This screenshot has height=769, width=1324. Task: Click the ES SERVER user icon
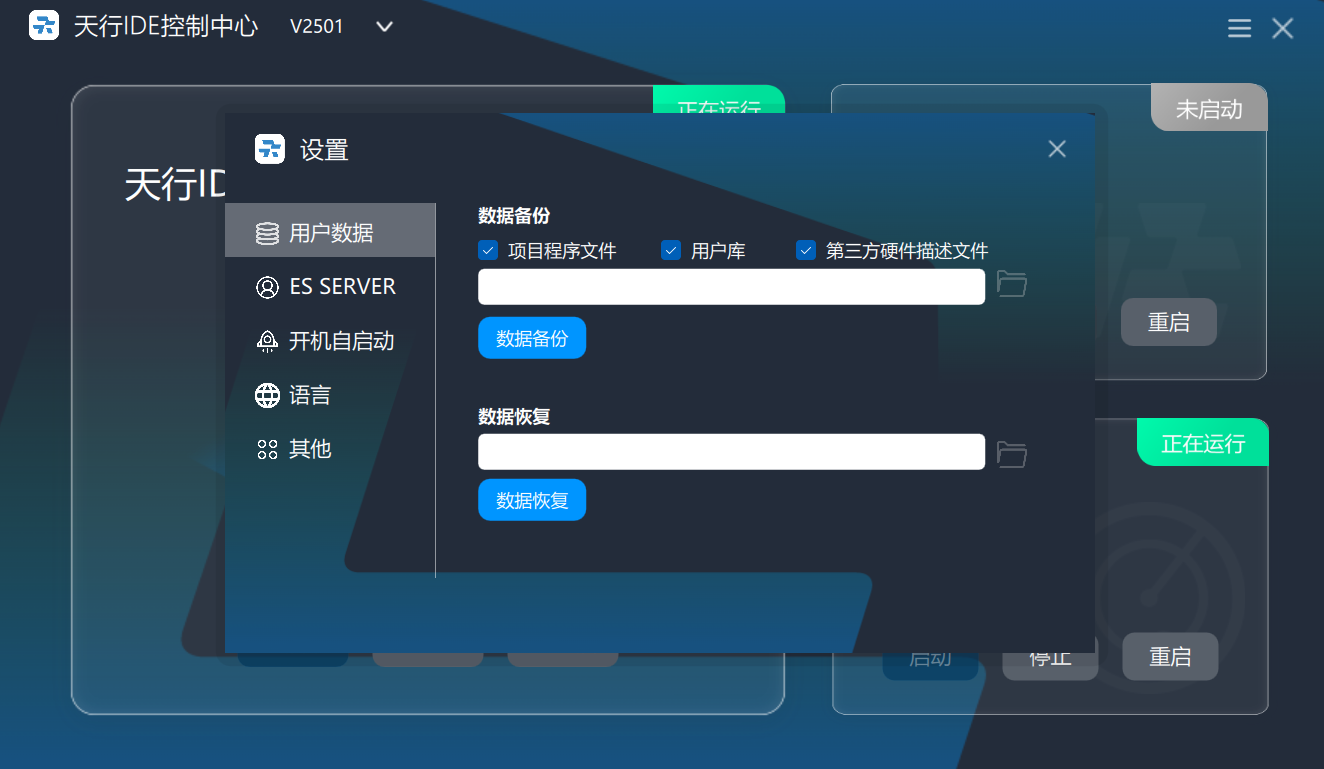click(x=267, y=287)
